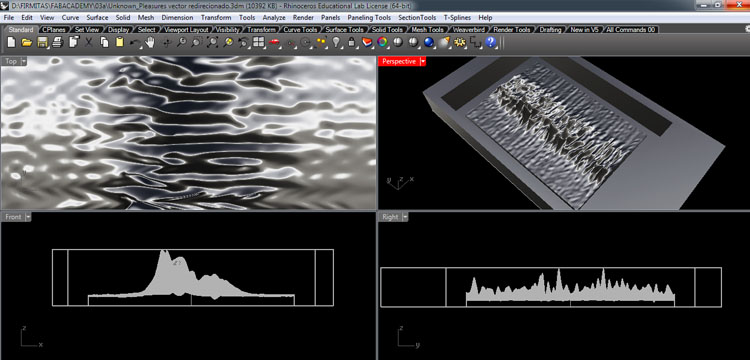Activate the Rotate View crosshair icon
Screen dimensions: 750x360
coord(166,43)
